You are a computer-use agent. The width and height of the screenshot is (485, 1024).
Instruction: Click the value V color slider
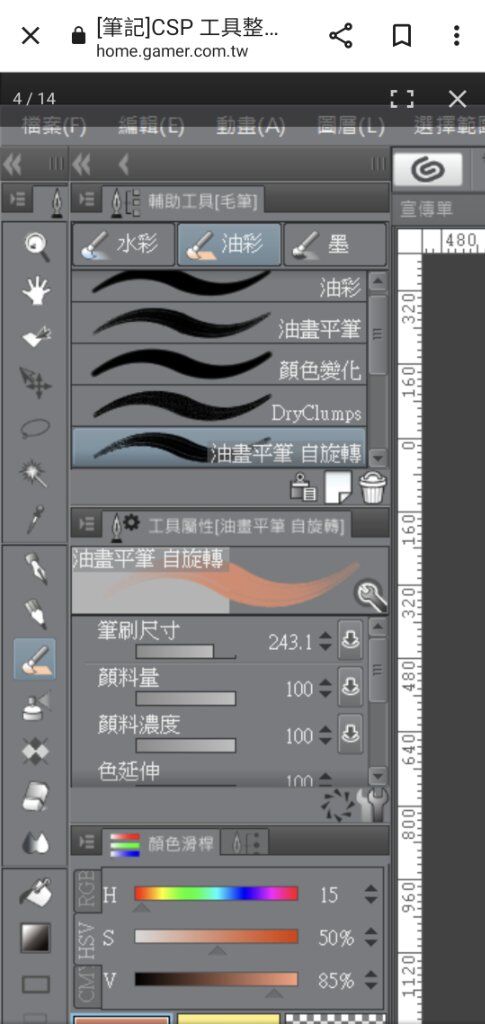click(x=216, y=980)
